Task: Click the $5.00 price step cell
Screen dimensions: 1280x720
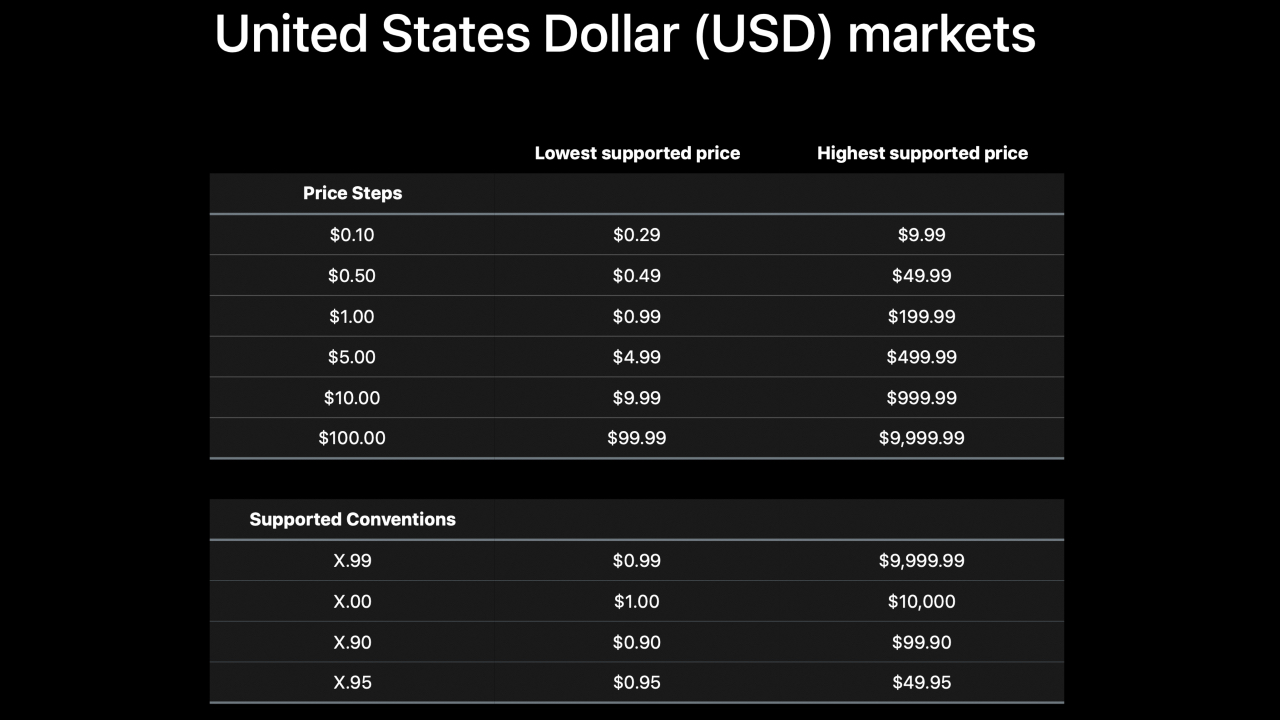Action: point(352,357)
